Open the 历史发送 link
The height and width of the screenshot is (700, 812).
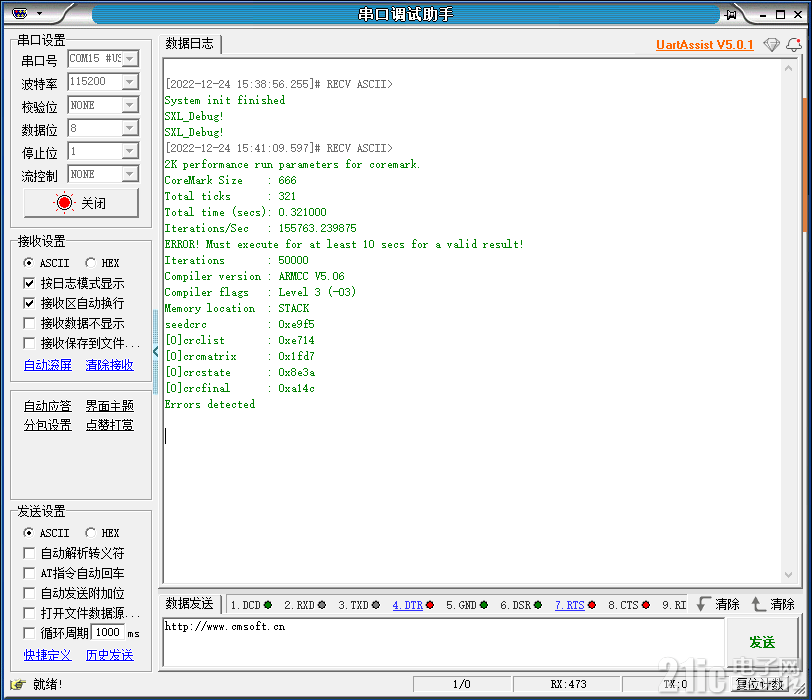click(x=109, y=655)
